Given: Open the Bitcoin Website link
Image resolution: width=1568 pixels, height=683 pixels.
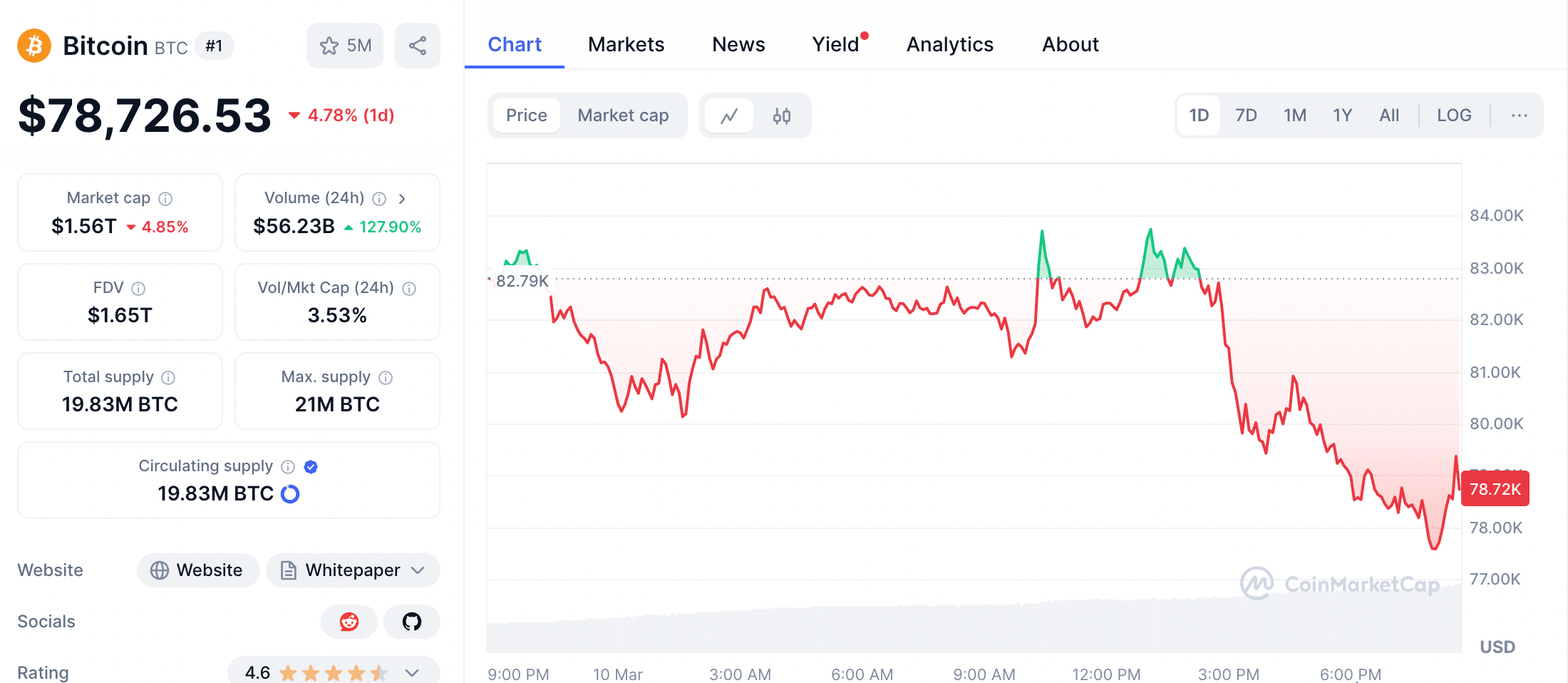Looking at the screenshot, I should pyautogui.click(x=198, y=570).
